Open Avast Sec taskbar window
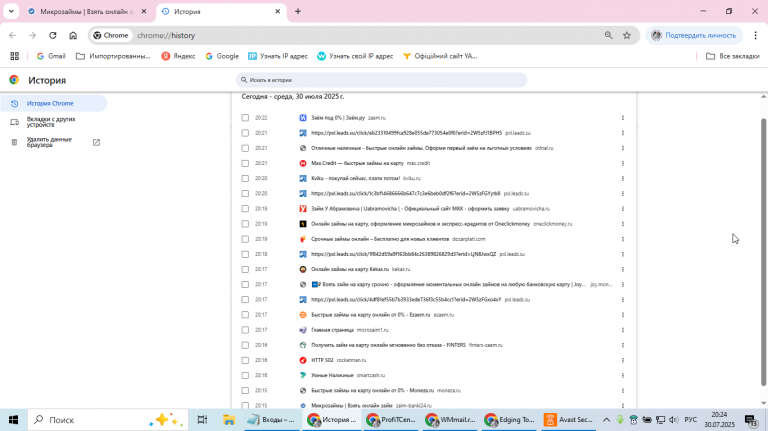This screenshot has height=431, width=768. (x=568, y=420)
